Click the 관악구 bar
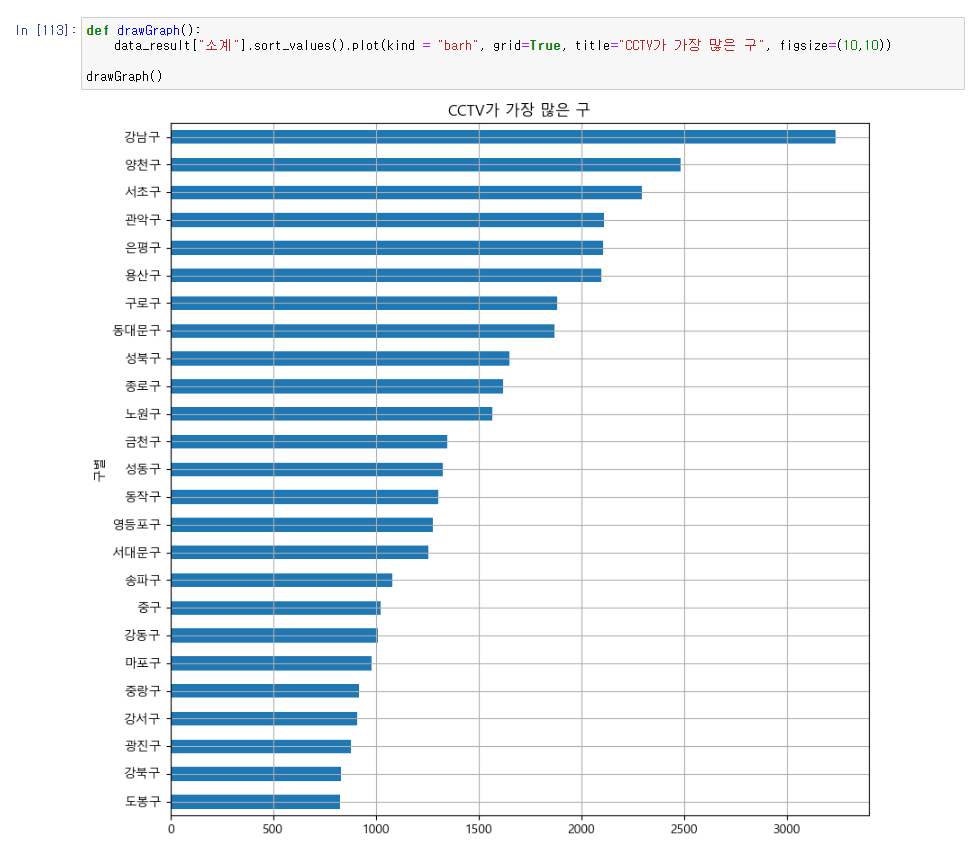The width and height of the screenshot is (975, 848). coord(387,220)
